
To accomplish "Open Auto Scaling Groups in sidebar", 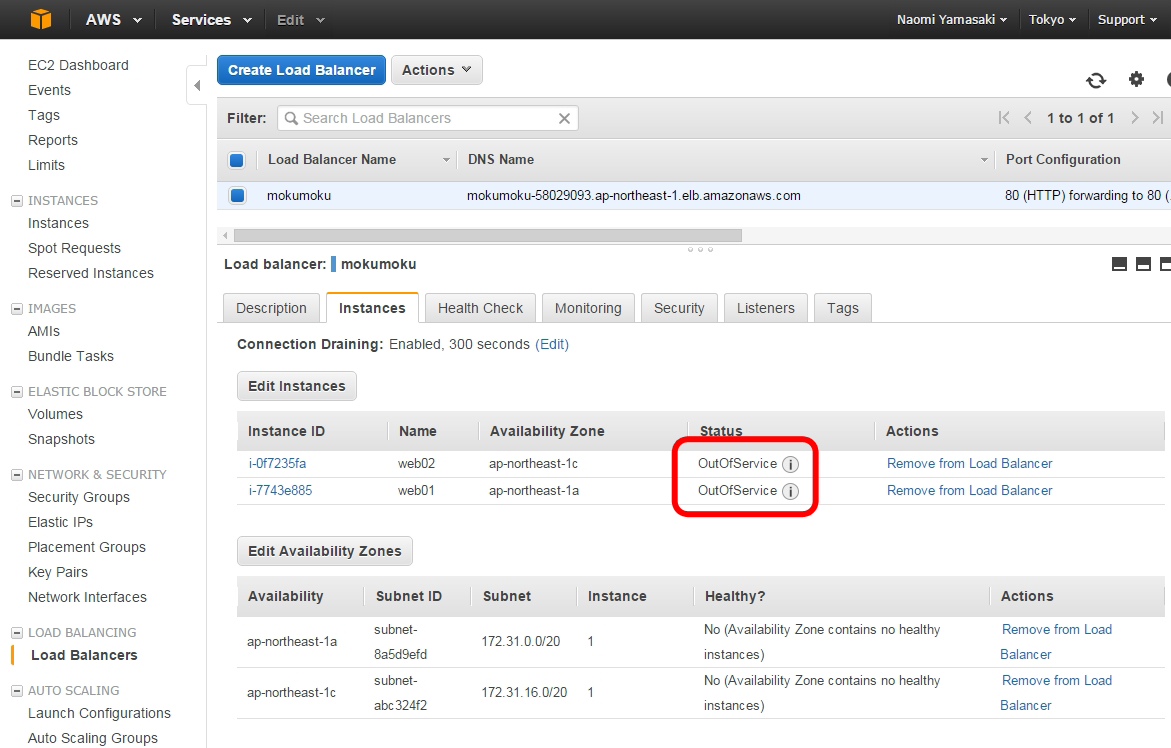I will click(93, 738).
